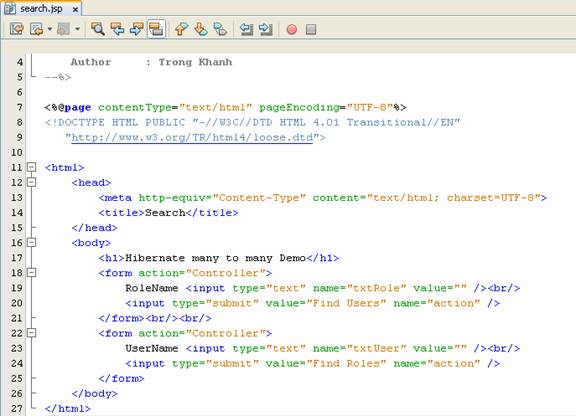Go to the previous bookmark

pyautogui.click(x=181, y=29)
